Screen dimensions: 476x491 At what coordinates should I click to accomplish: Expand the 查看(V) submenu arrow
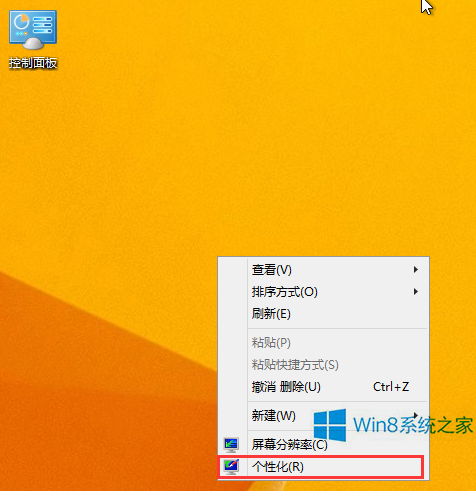point(416,269)
